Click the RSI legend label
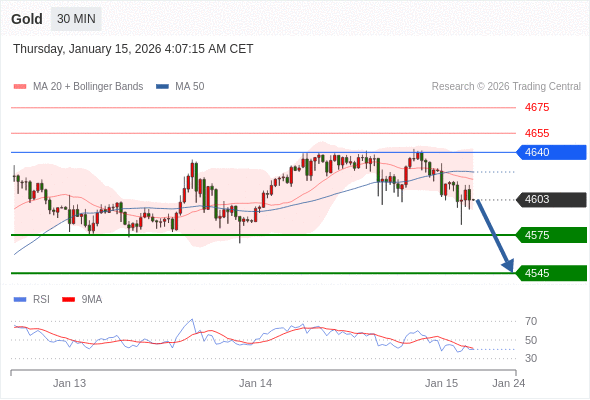The height and width of the screenshot is (400, 590). click(x=41, y=300)
